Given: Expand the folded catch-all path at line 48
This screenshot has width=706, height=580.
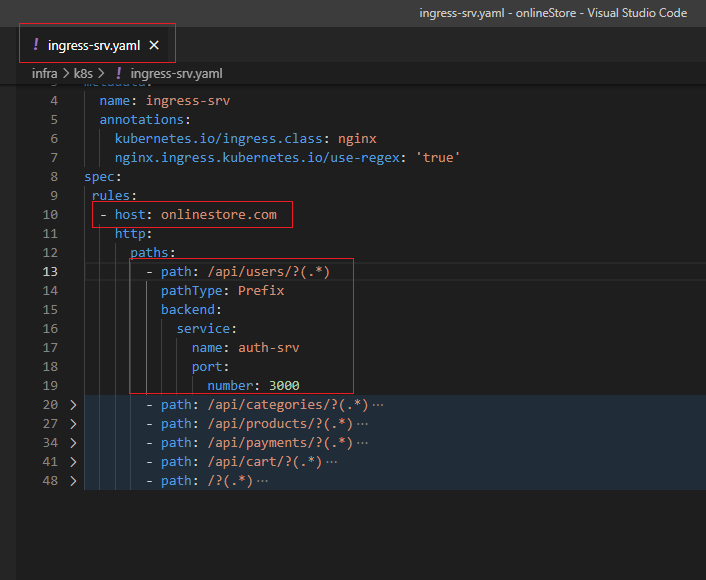Looking at the screenshot, I should 72,481.
